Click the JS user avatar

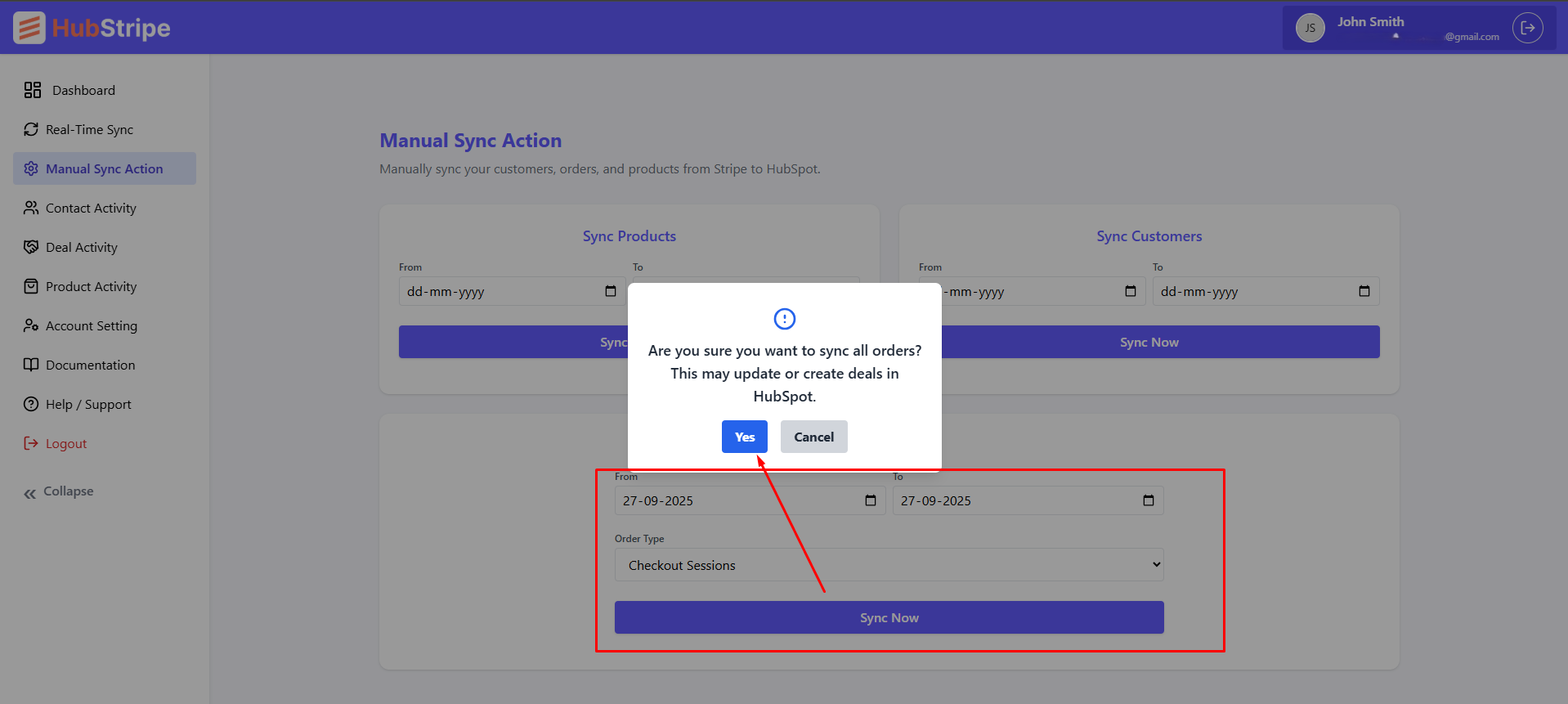click(x=1310, y=28)
